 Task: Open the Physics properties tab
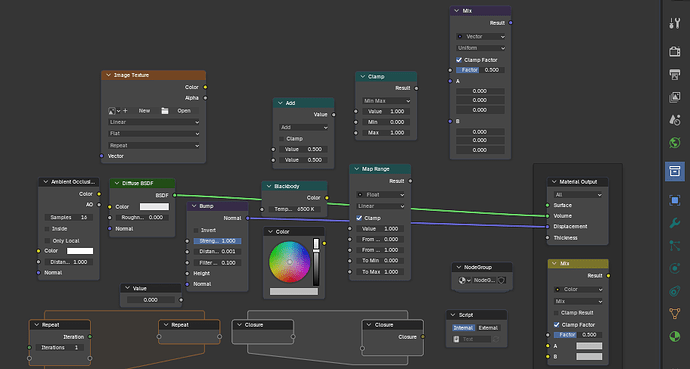(675, 268)
